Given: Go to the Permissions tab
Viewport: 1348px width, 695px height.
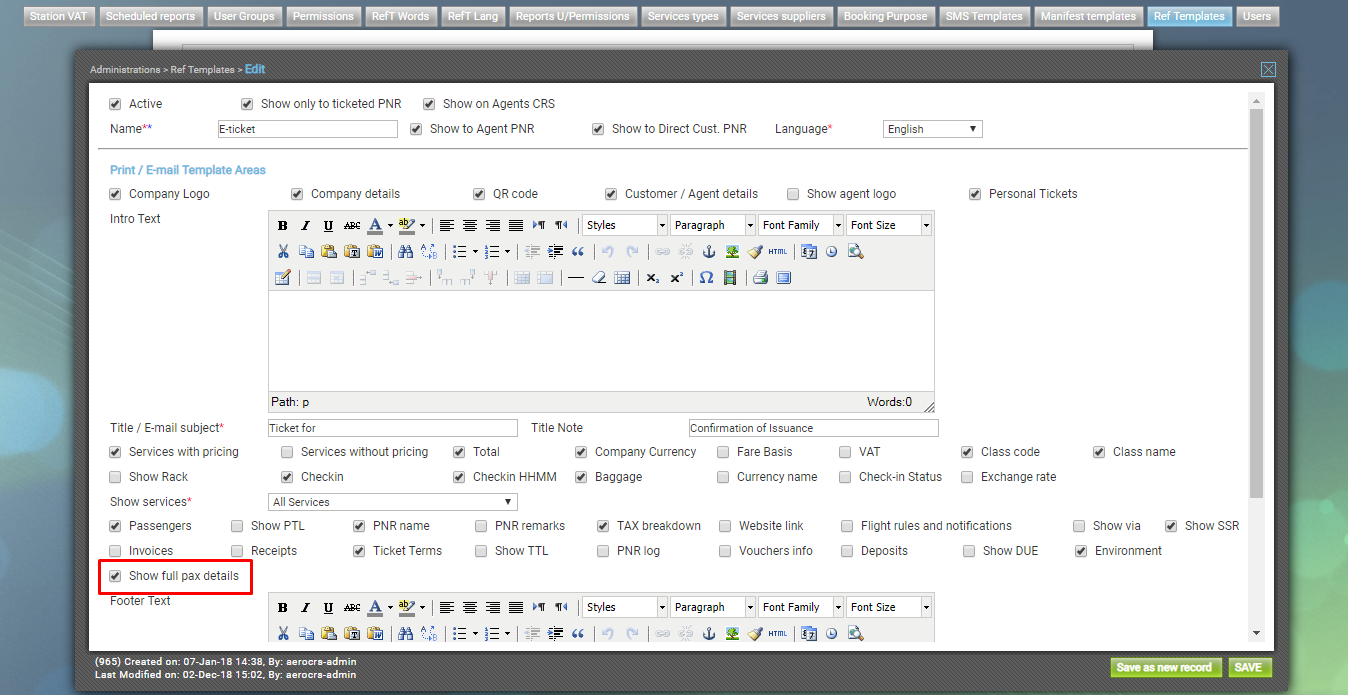Looking at the screenshot, I should coord(324,16).
